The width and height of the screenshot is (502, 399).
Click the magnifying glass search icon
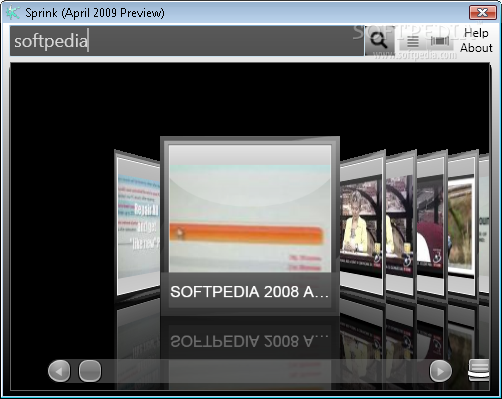tap(379, 41)
